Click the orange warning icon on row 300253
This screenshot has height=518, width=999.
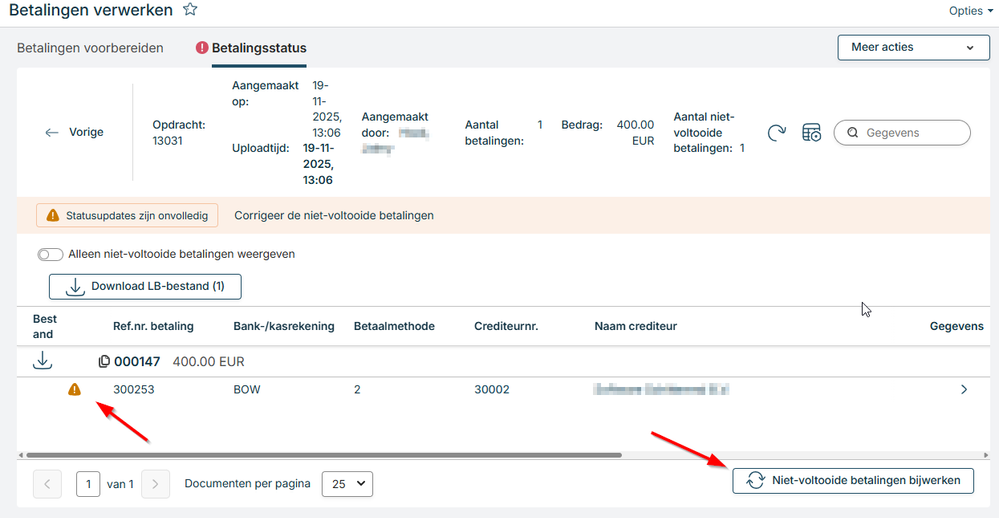(74, 390)
